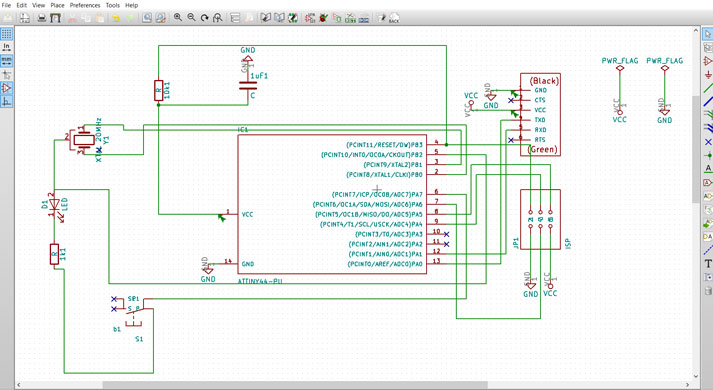The width and height of the screenshot is (713, 390).
Task: Open the View menu
Action: point(38,5)
